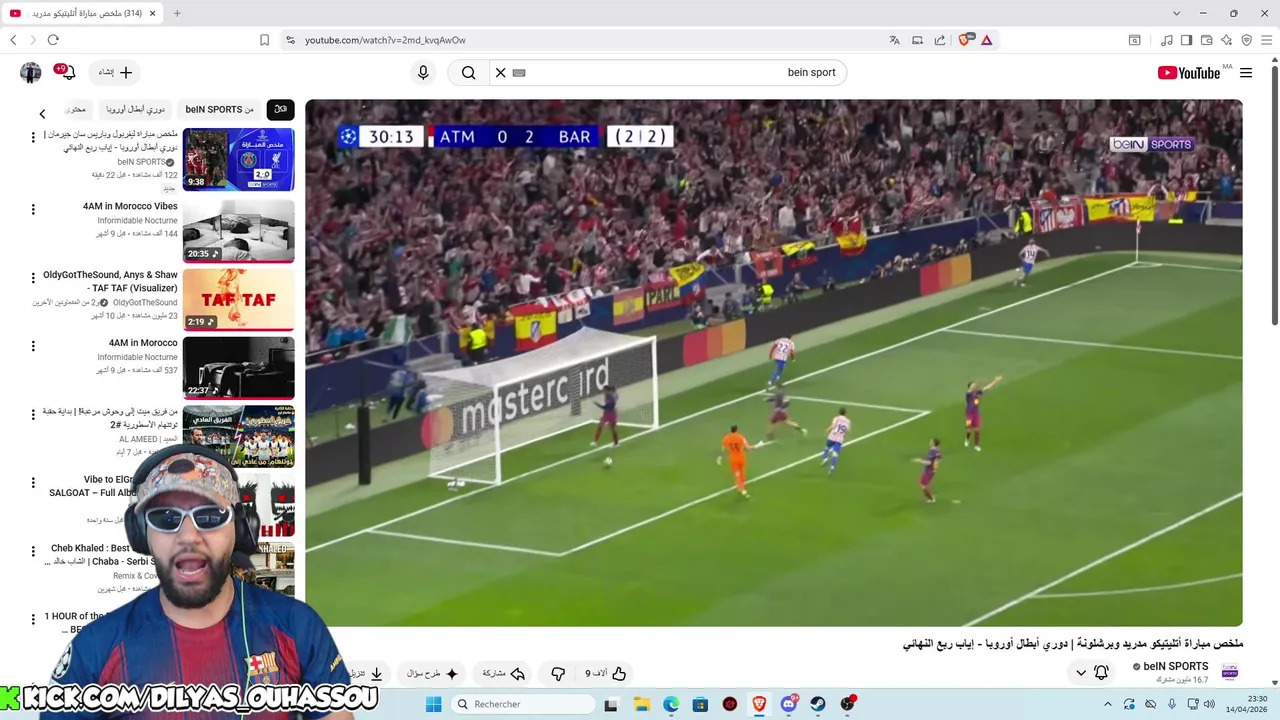Image resolution: width=1280 pixels, height=720 pixels.
Task: Click the YouTube browser tab
Action: [x=82, y=13]
